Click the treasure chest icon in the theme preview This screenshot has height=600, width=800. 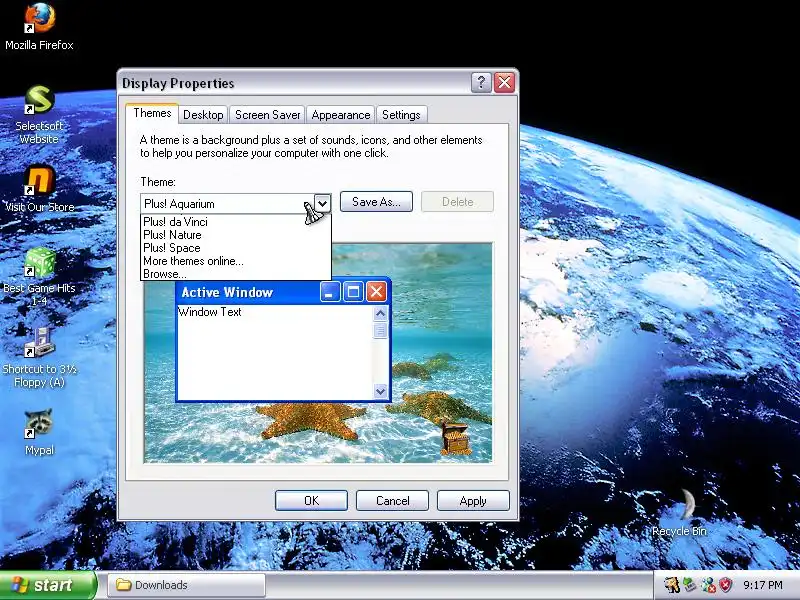coord(455,438)
